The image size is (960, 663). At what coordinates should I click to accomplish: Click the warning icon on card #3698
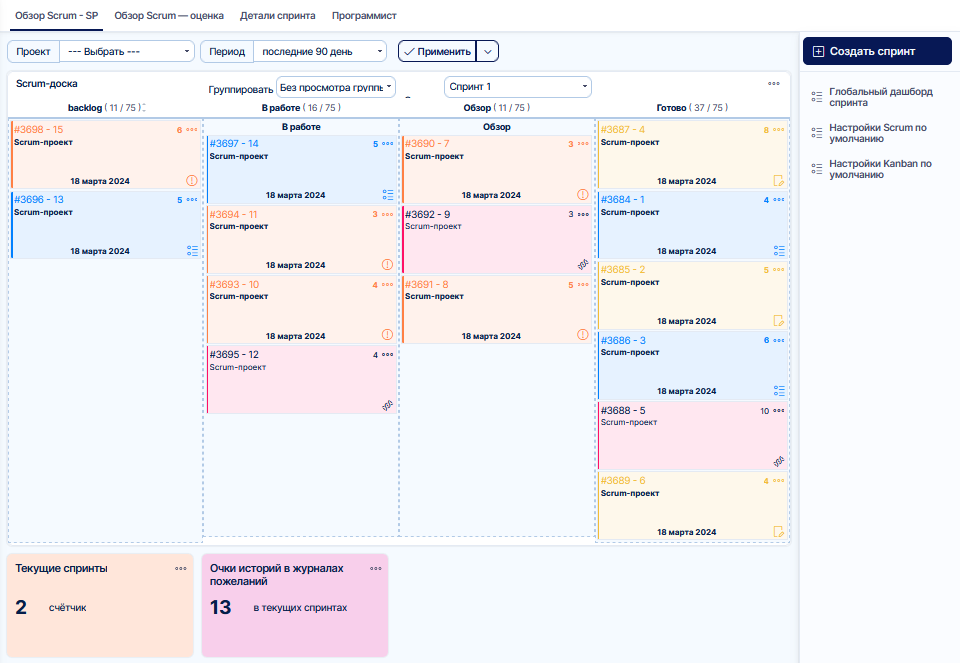point(192,181)
